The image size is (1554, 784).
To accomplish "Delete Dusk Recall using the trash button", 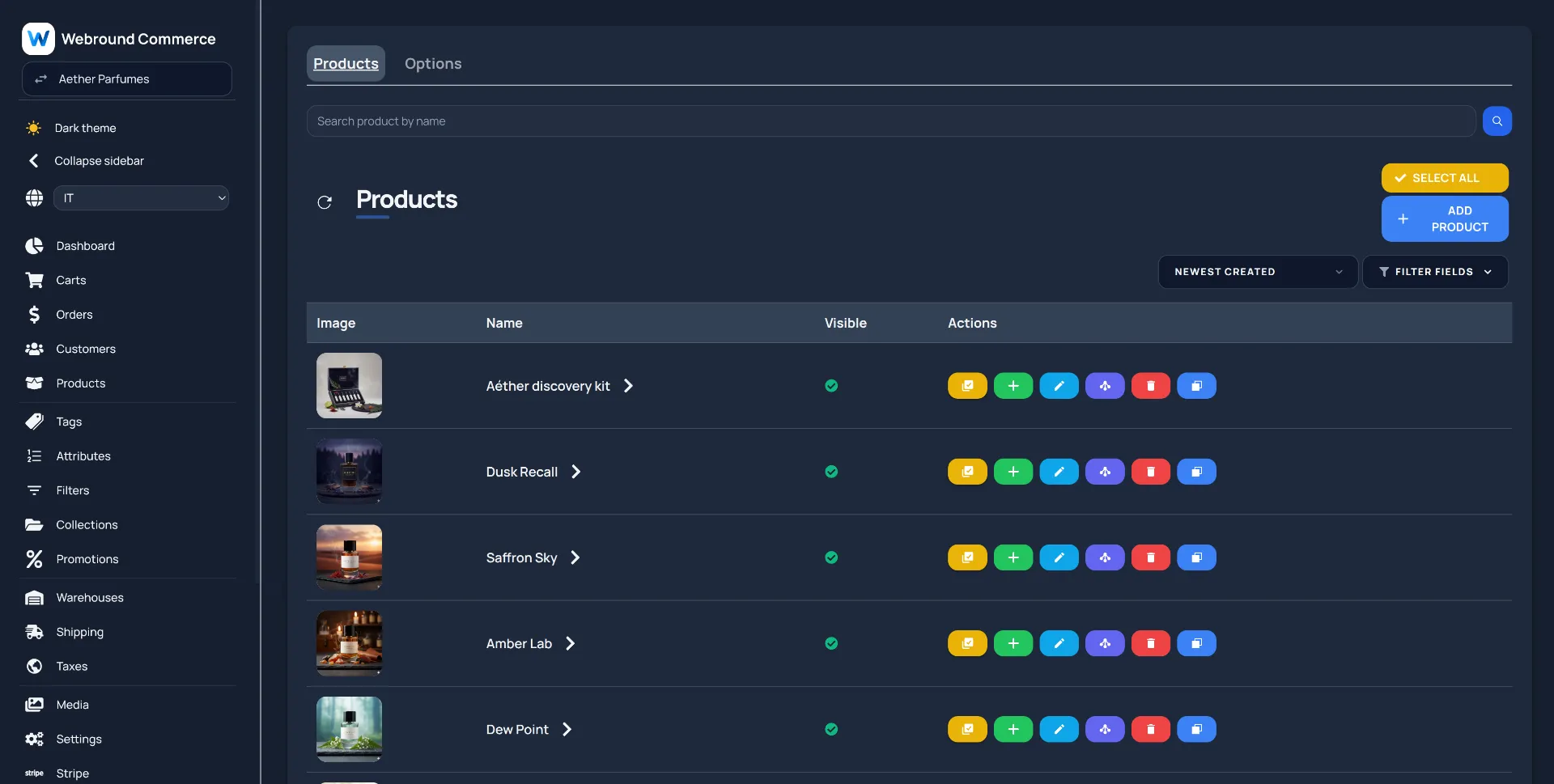I will pos(1150,472).
